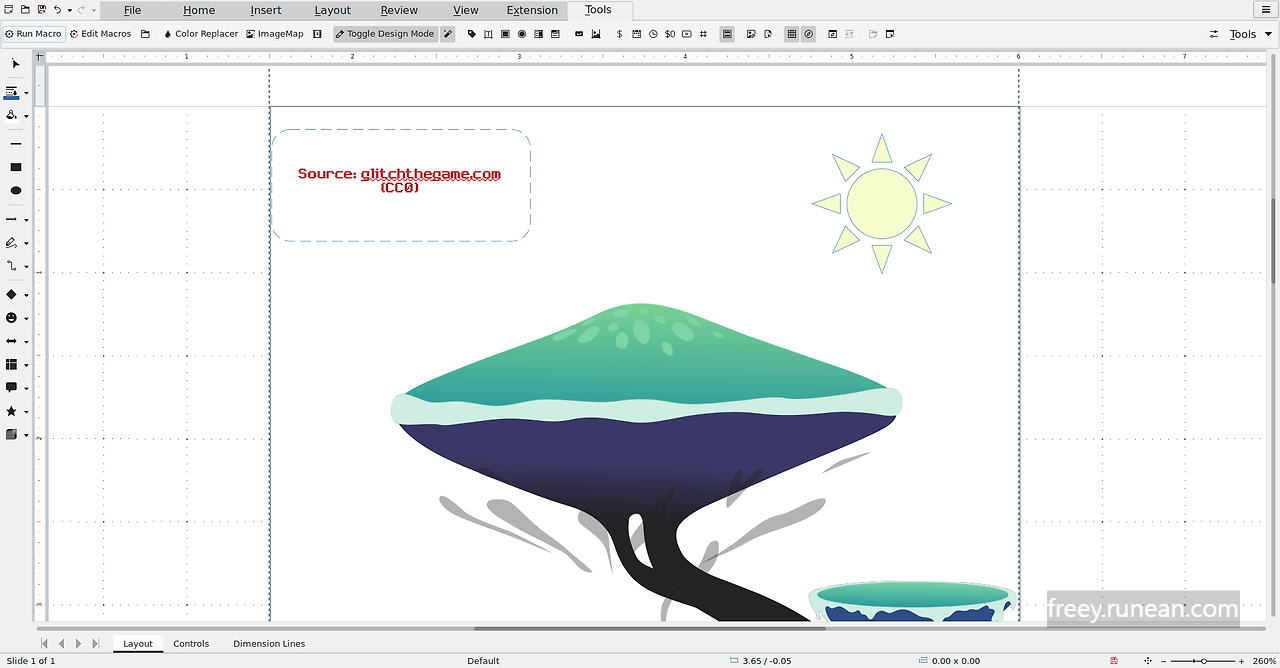Open the Insert menu
Viewport: 1280px width, 668px height.
point(265,10)
